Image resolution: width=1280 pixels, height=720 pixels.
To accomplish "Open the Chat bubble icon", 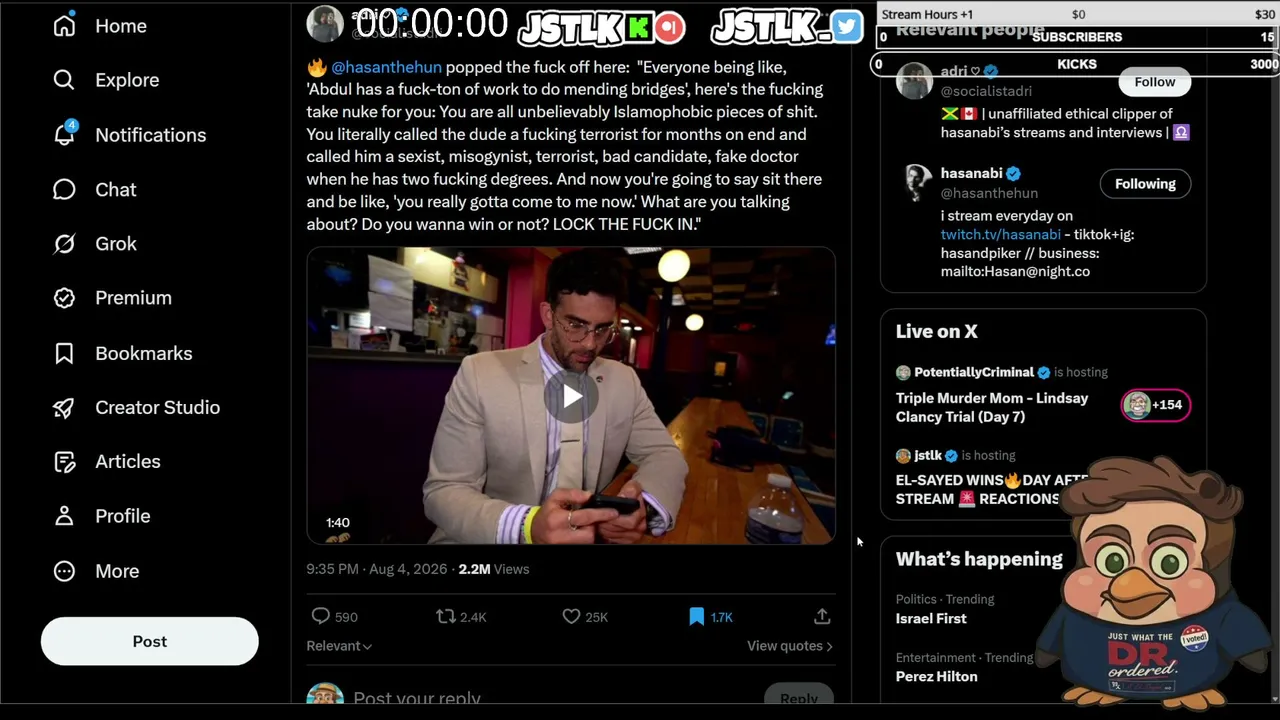I will (x=64, y=190).
